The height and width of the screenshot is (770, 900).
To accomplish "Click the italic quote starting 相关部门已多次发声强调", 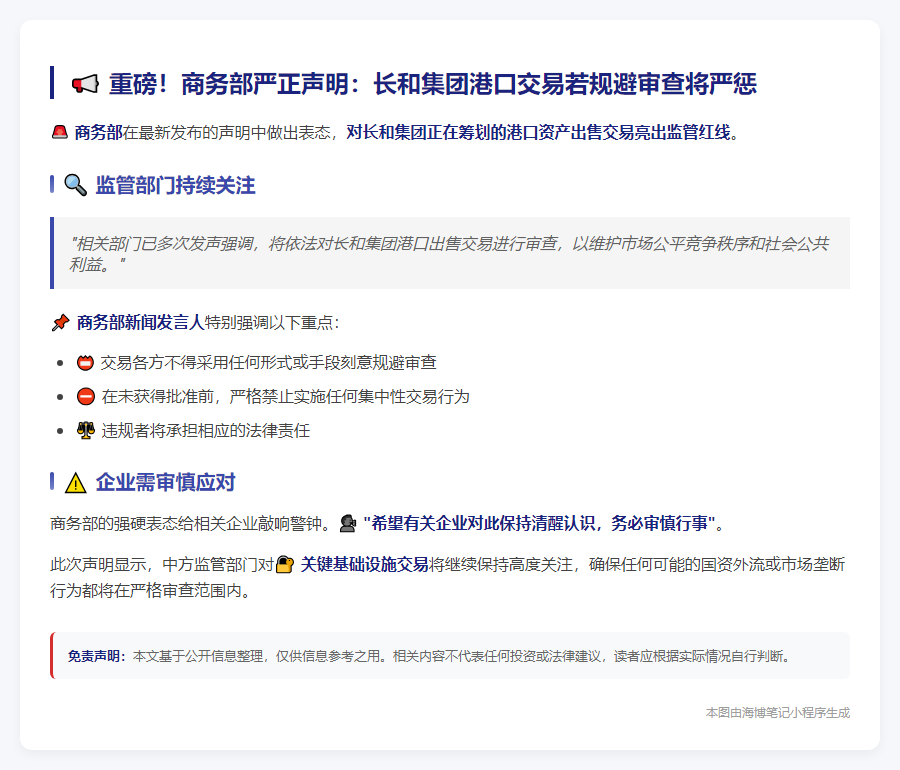I will [x=449, y=254].
